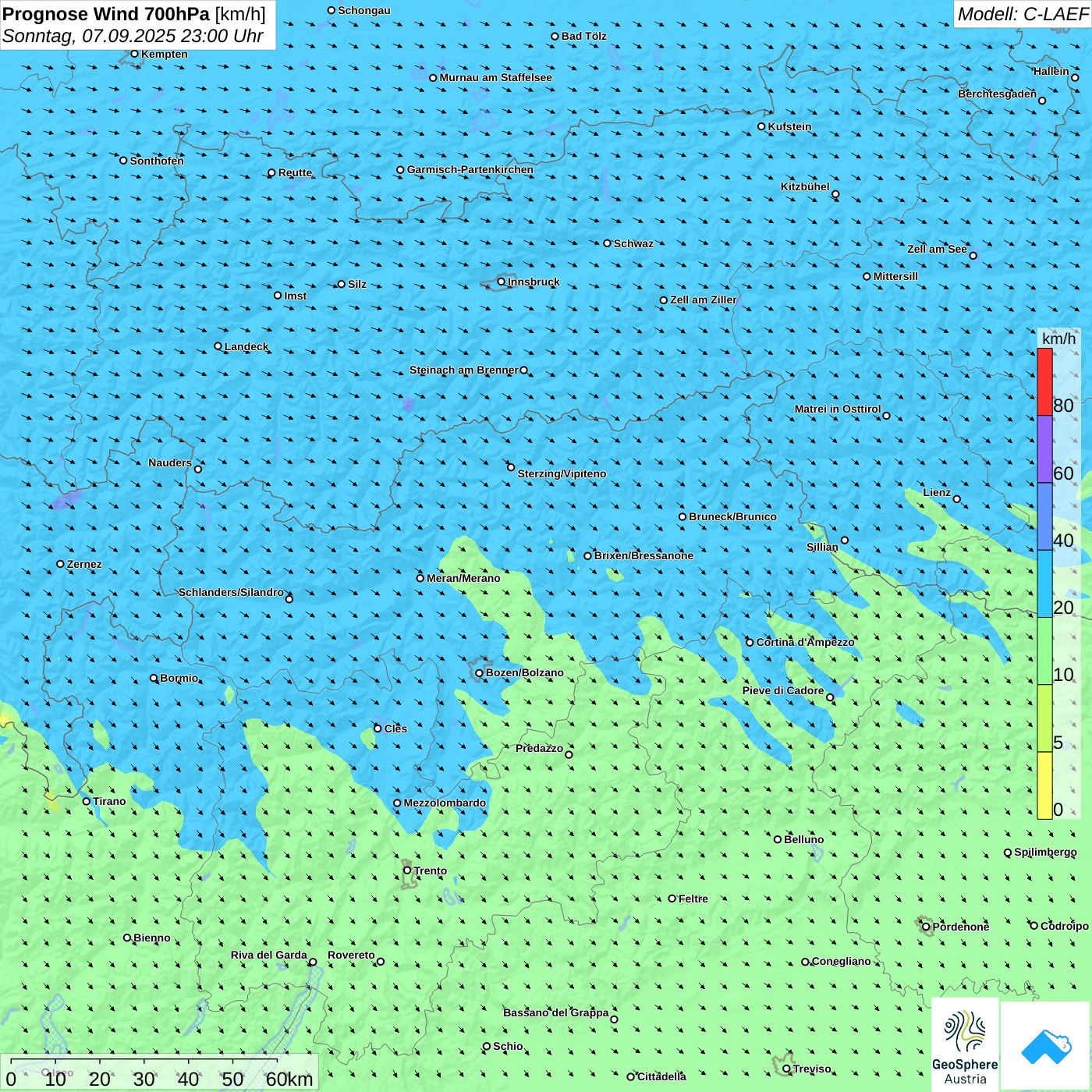Click the Cortina d'Ampezzo label

[x=806, y=642]
